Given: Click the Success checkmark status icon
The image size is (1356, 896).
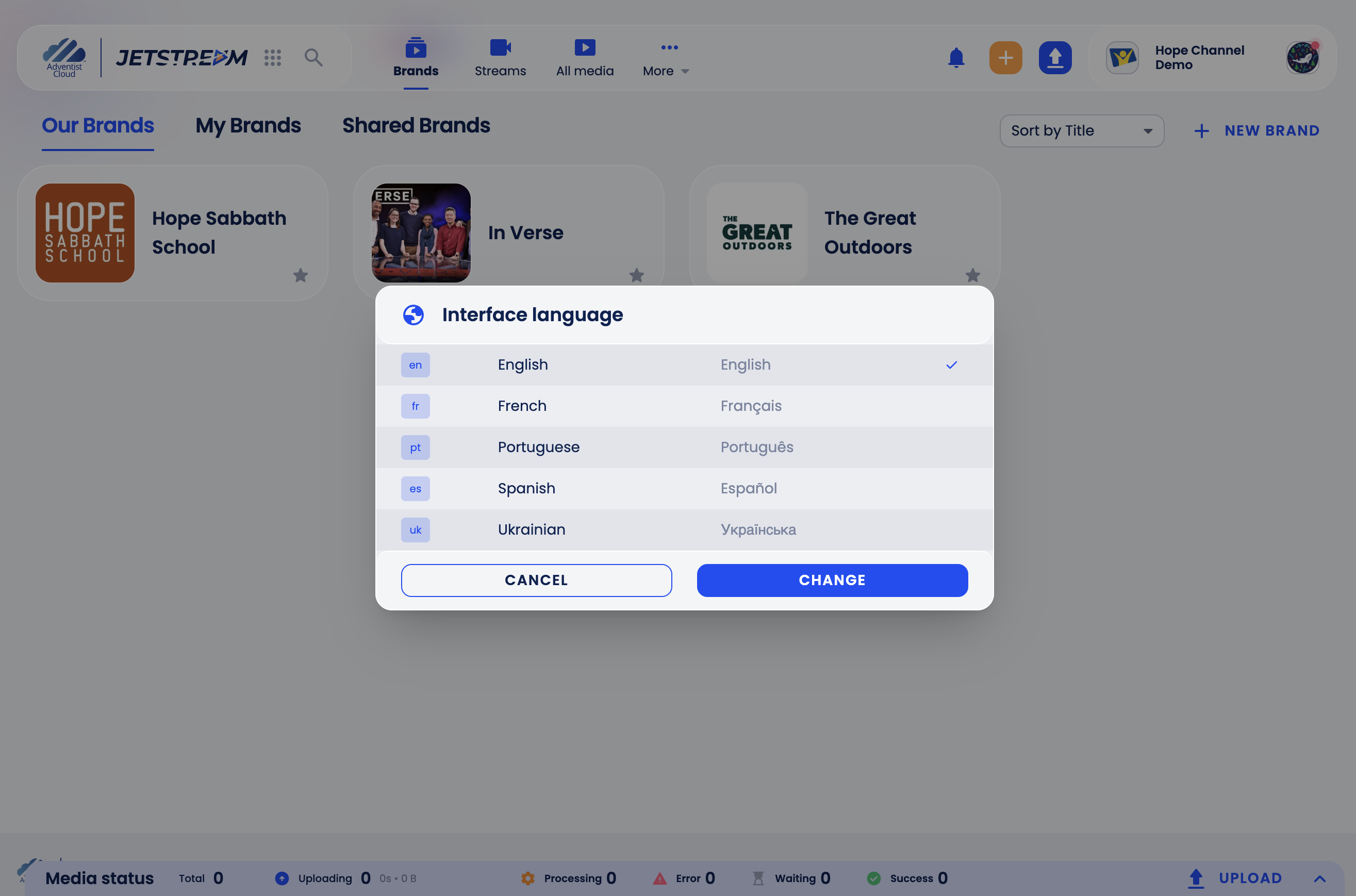Looking at the screenshot, I should [873, 878].
